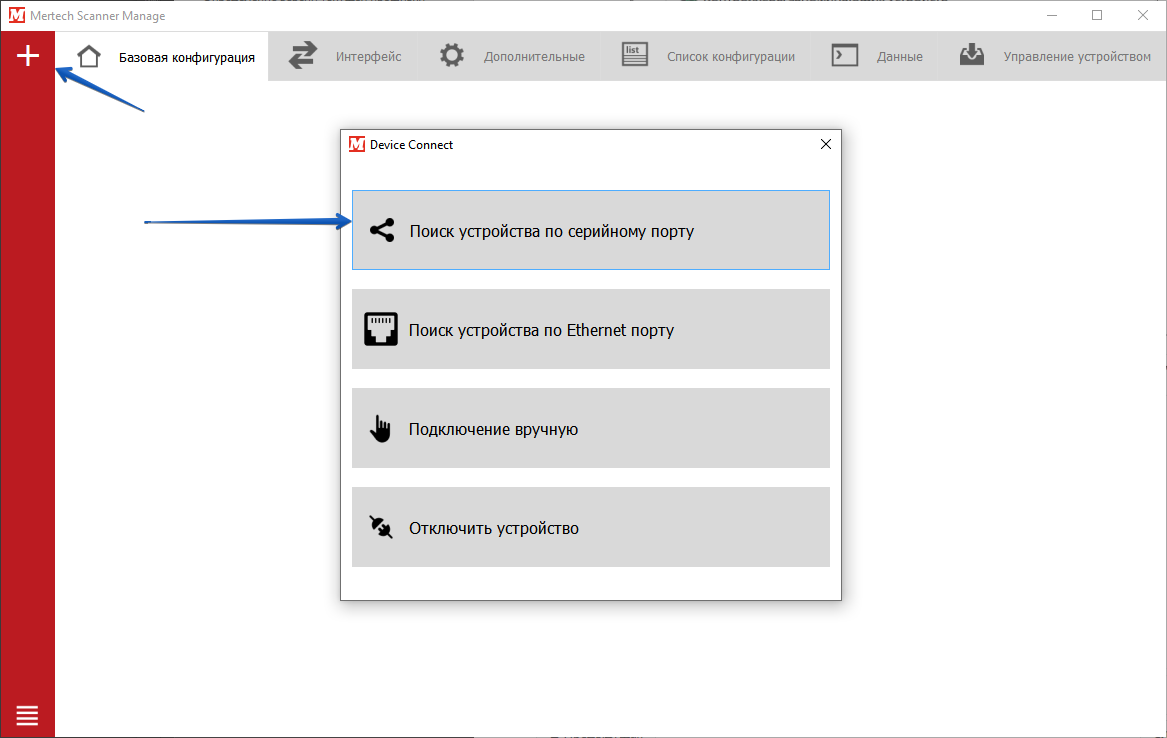Switch to Базовая конфигурация tab

pos(162,57)
